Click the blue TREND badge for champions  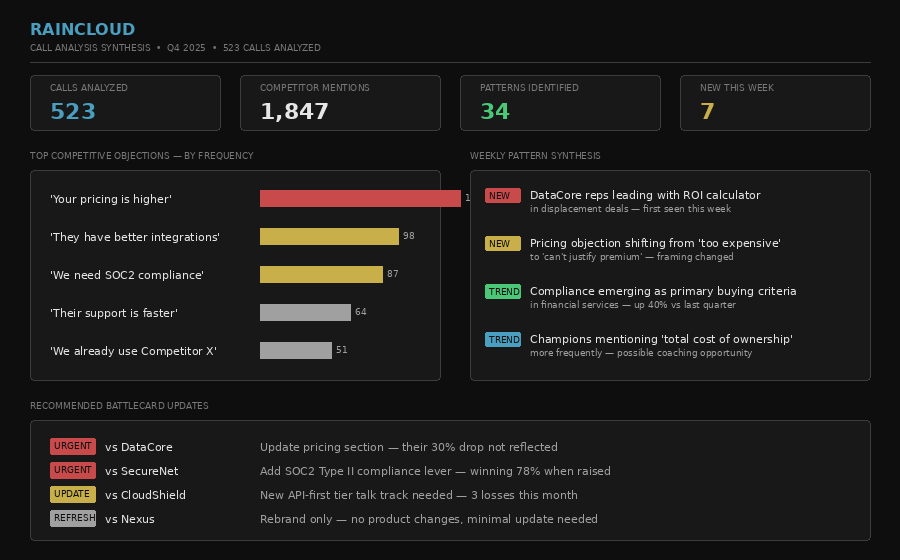tap(502, 340)
